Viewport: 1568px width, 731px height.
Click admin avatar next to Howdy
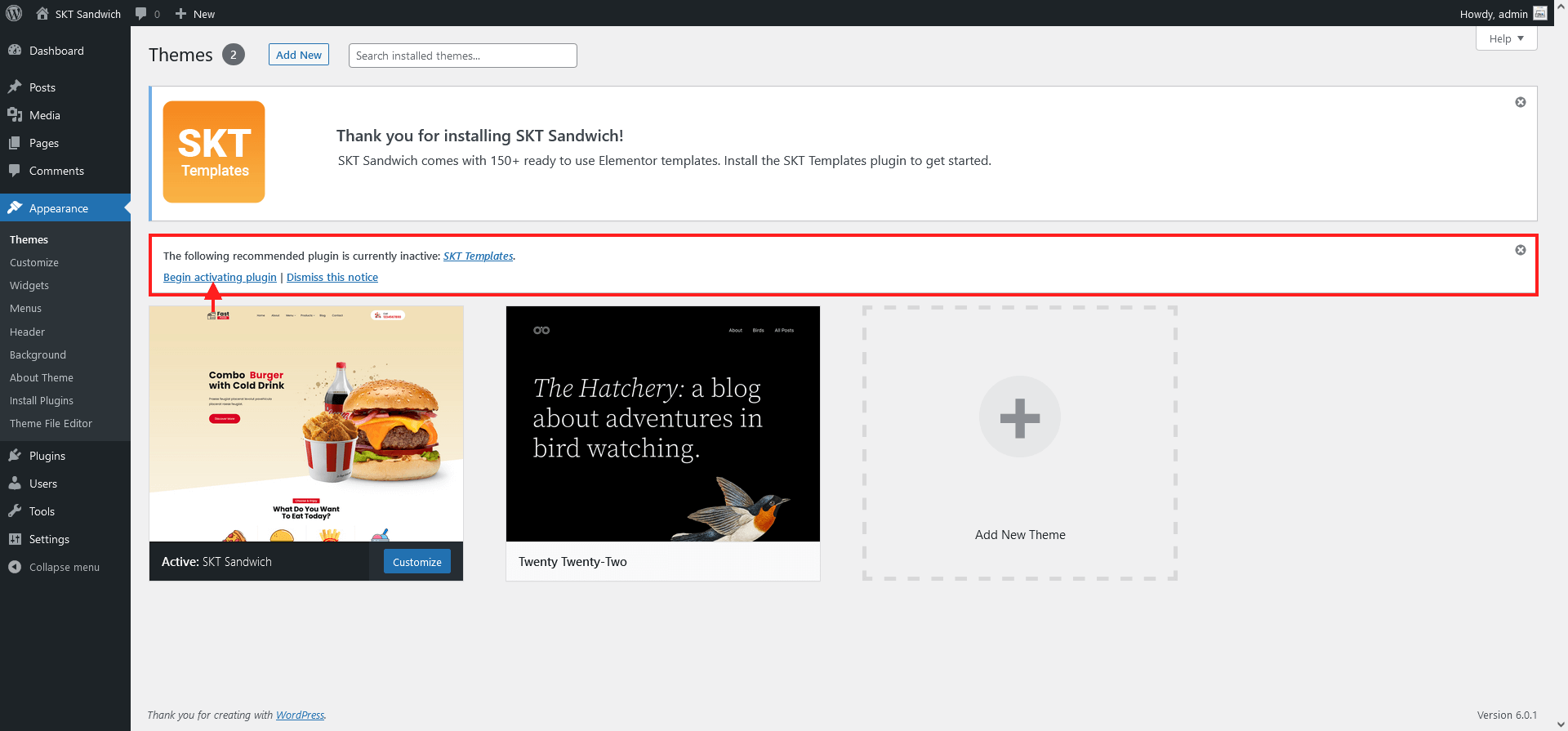(x=1540, y=13)
